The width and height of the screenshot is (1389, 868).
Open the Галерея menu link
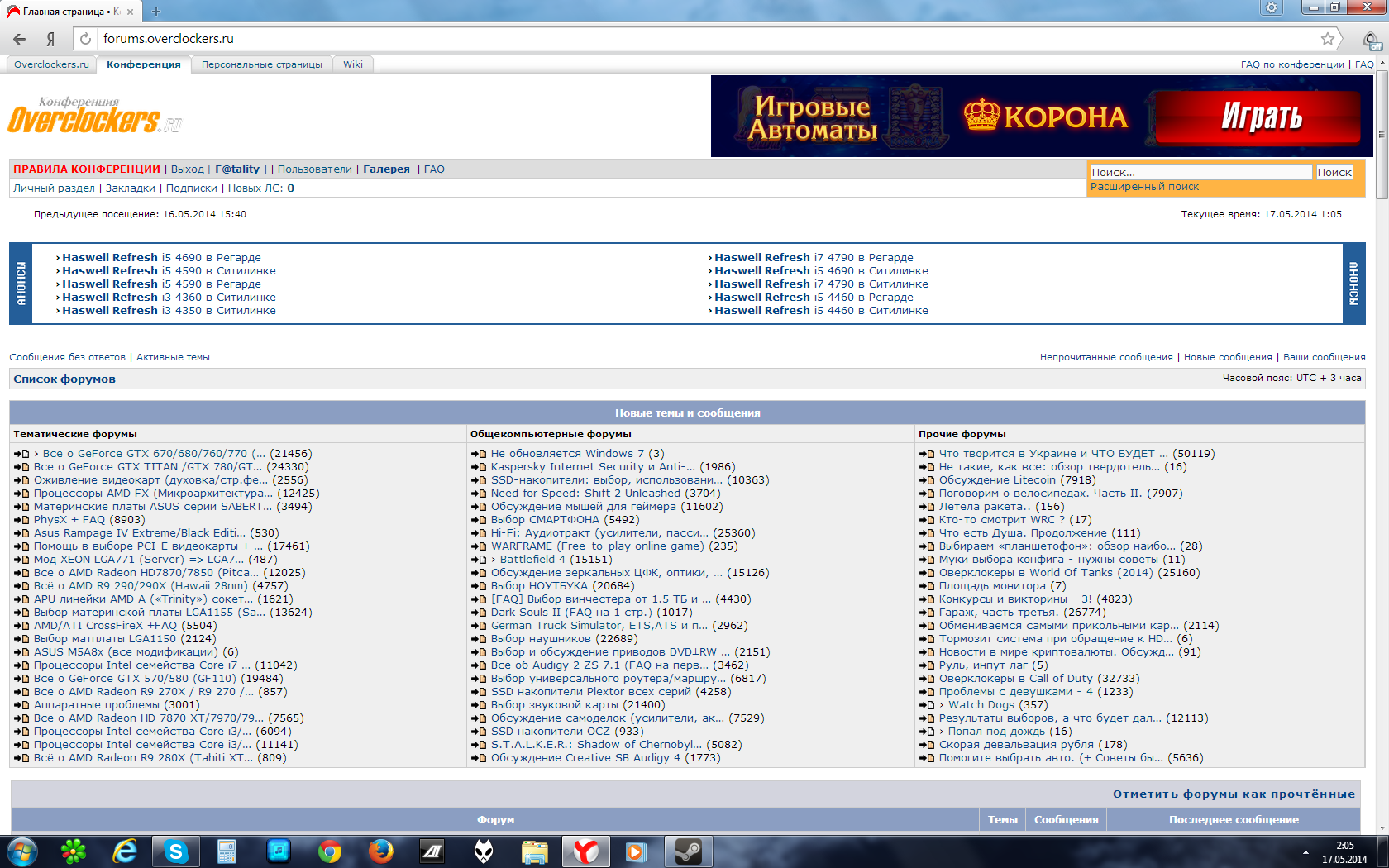coord(387,169)
